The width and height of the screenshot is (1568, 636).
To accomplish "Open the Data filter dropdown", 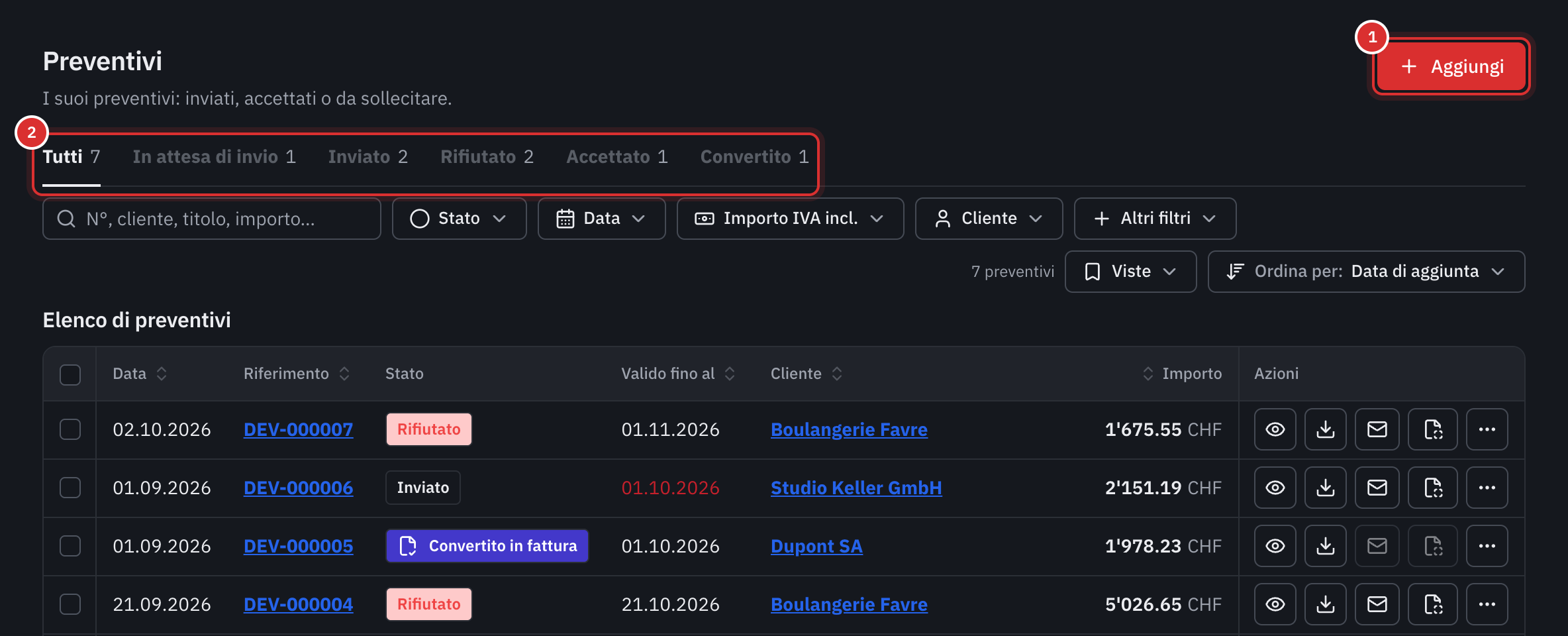I will point(601,219).
